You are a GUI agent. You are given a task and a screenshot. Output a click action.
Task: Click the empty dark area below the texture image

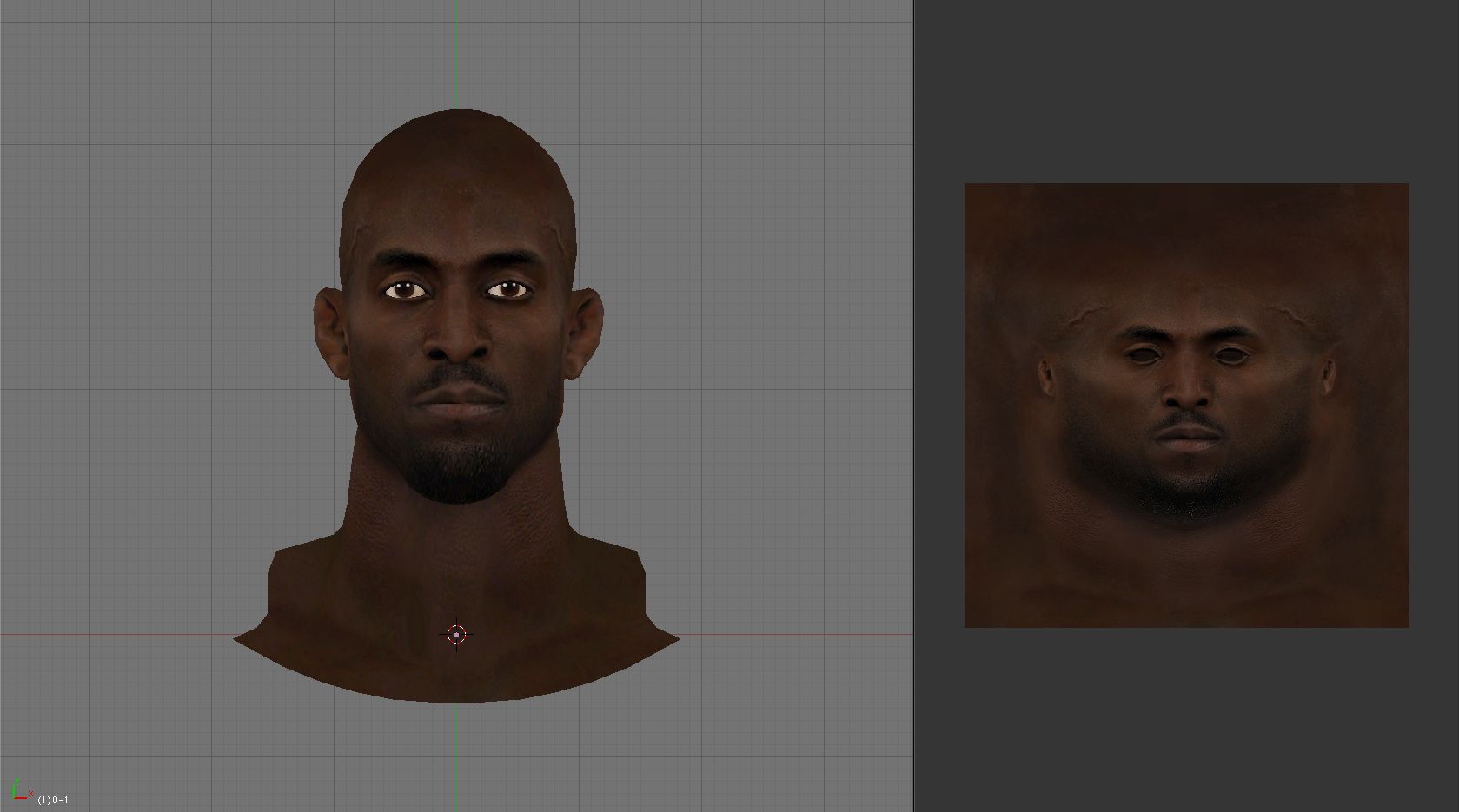pyautogui.click(x=1186, y=721)
